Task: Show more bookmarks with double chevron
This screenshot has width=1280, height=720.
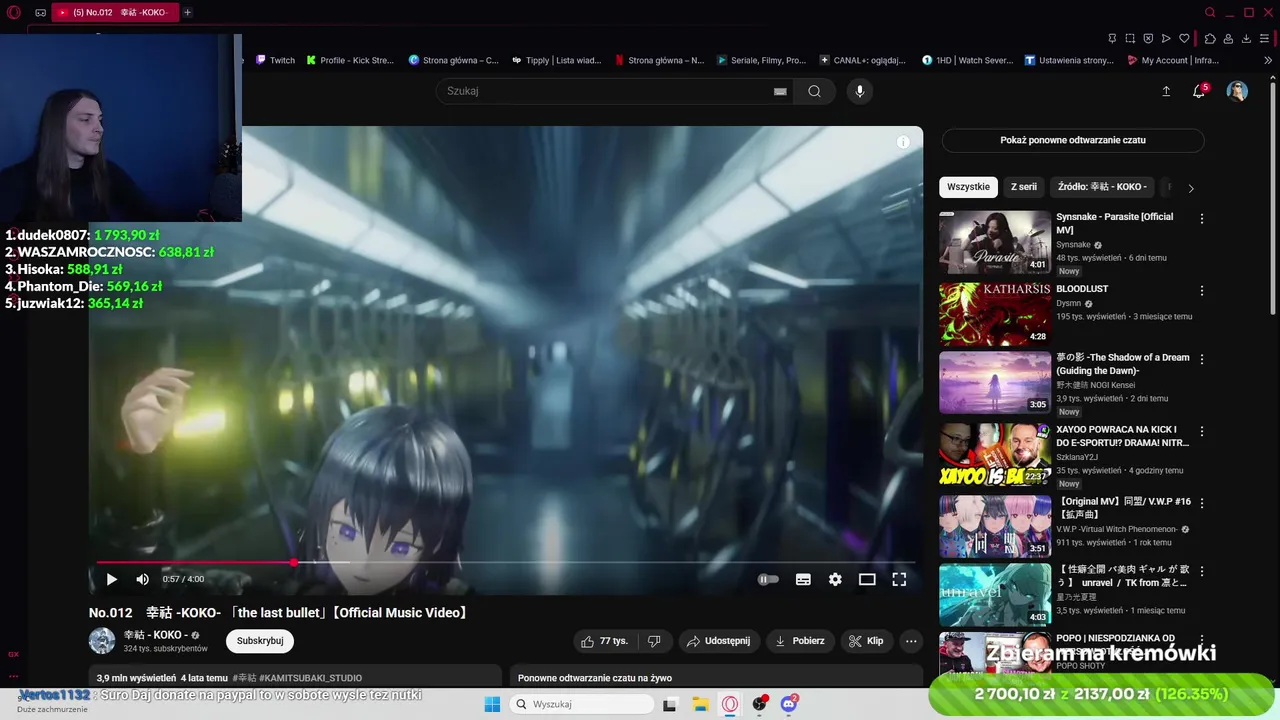Action: [x=1268, y=60]
